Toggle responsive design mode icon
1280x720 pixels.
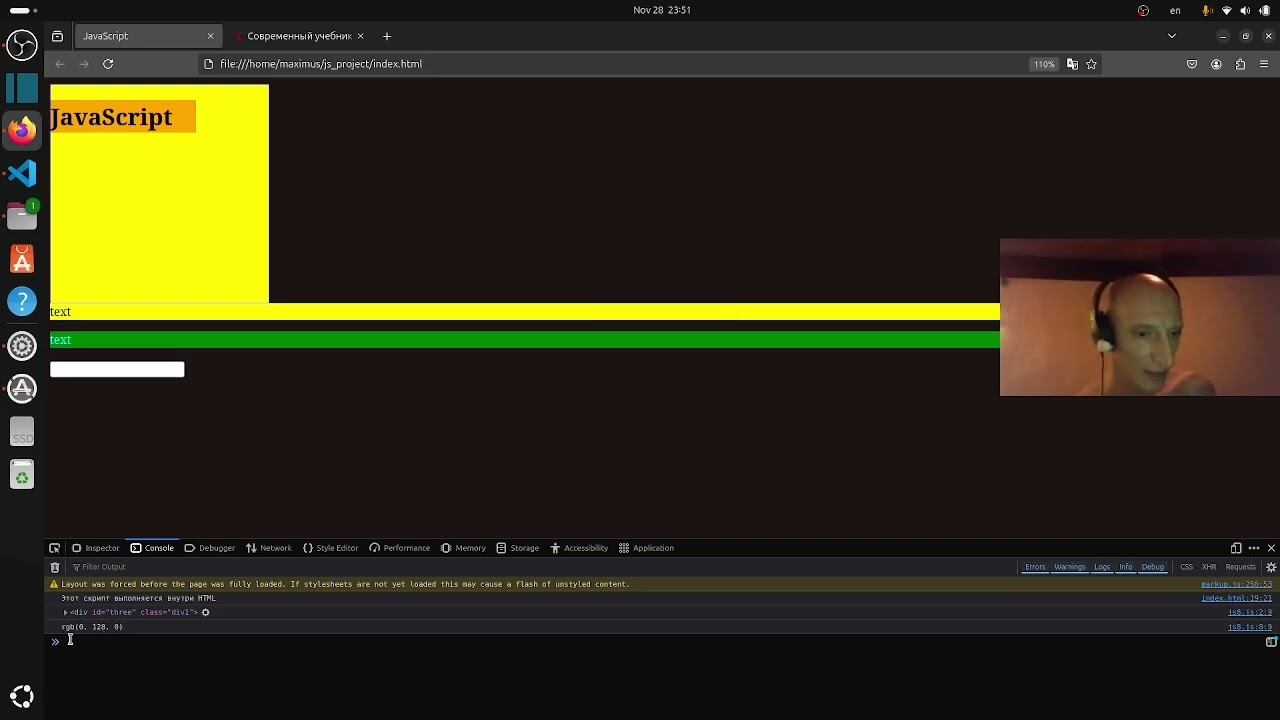click(1236, 548)
